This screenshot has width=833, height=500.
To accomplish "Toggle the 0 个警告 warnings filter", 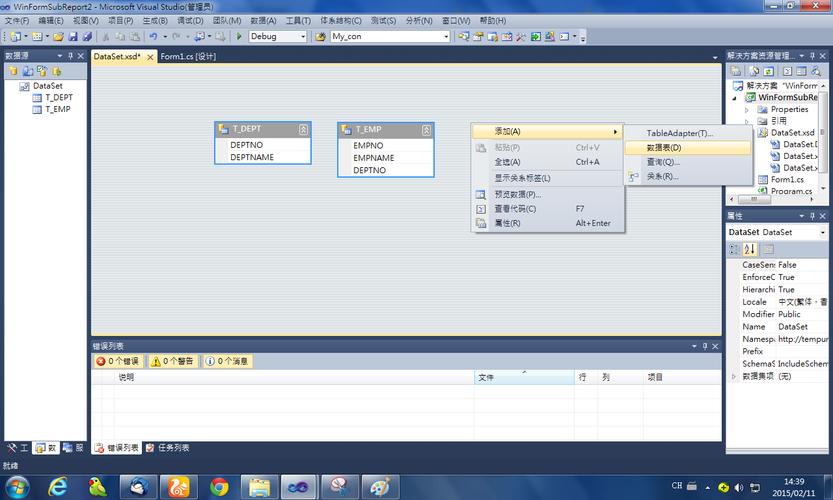I will coord(172,361).
